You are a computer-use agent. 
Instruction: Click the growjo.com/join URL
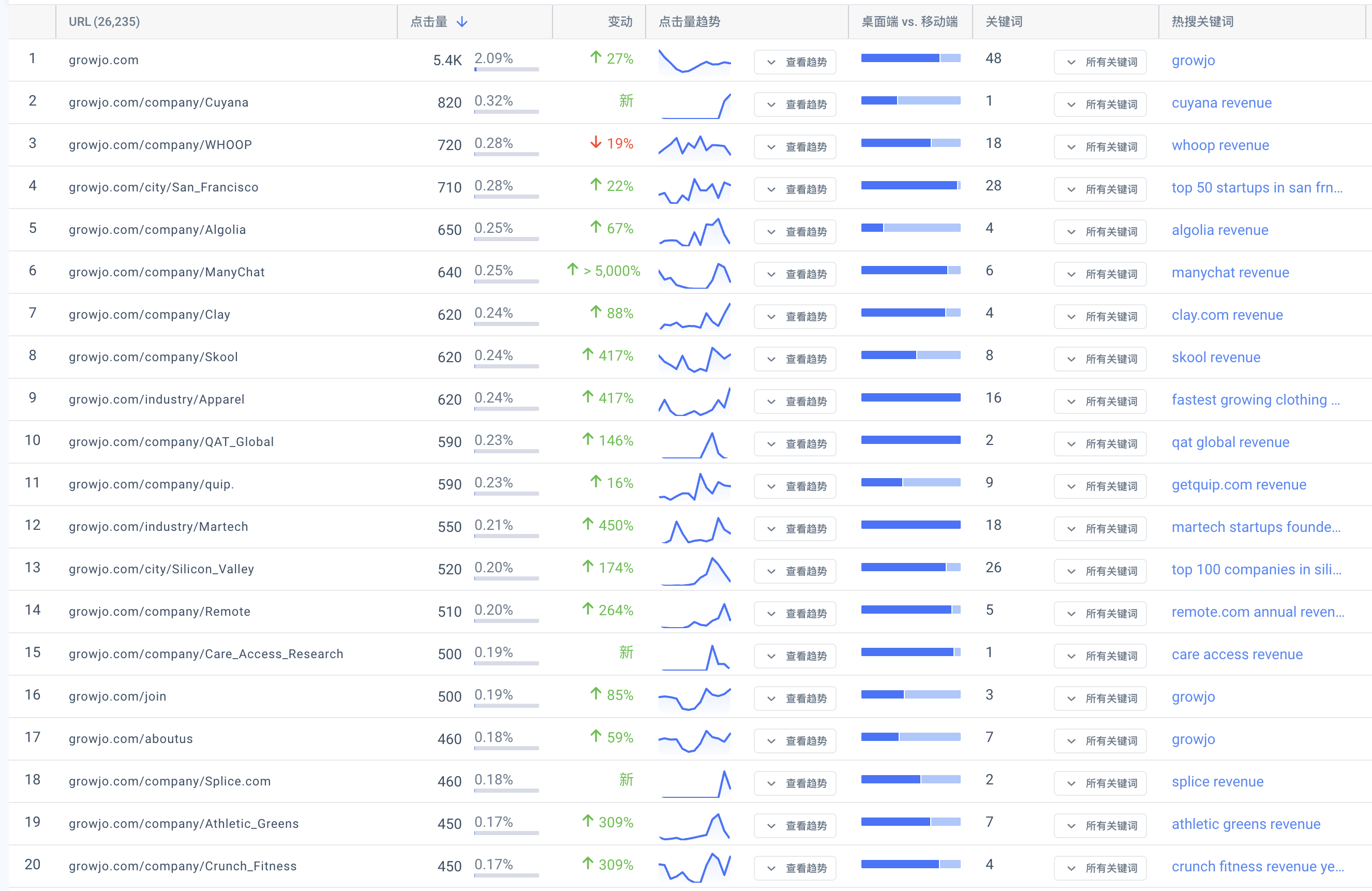[x=117, y=696]
